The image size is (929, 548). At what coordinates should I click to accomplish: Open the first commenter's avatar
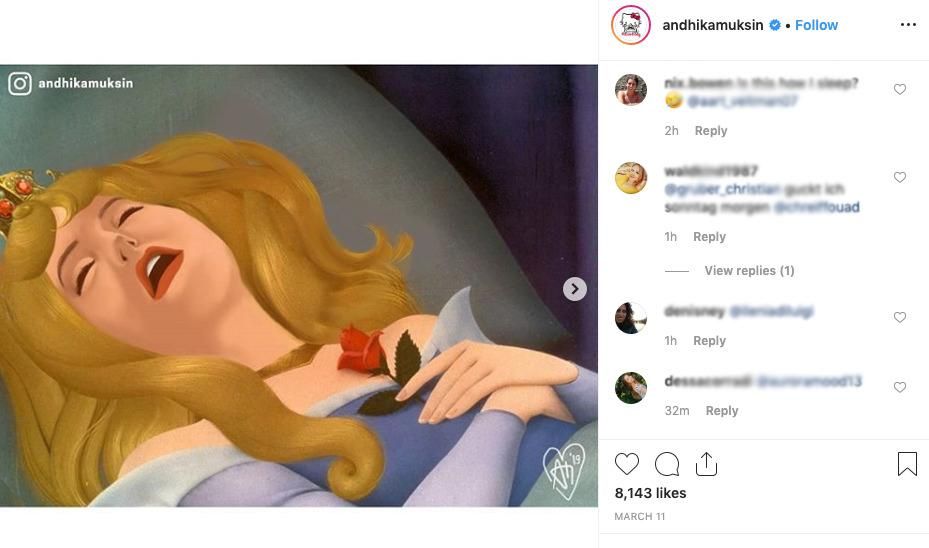[x=631, y=89]
